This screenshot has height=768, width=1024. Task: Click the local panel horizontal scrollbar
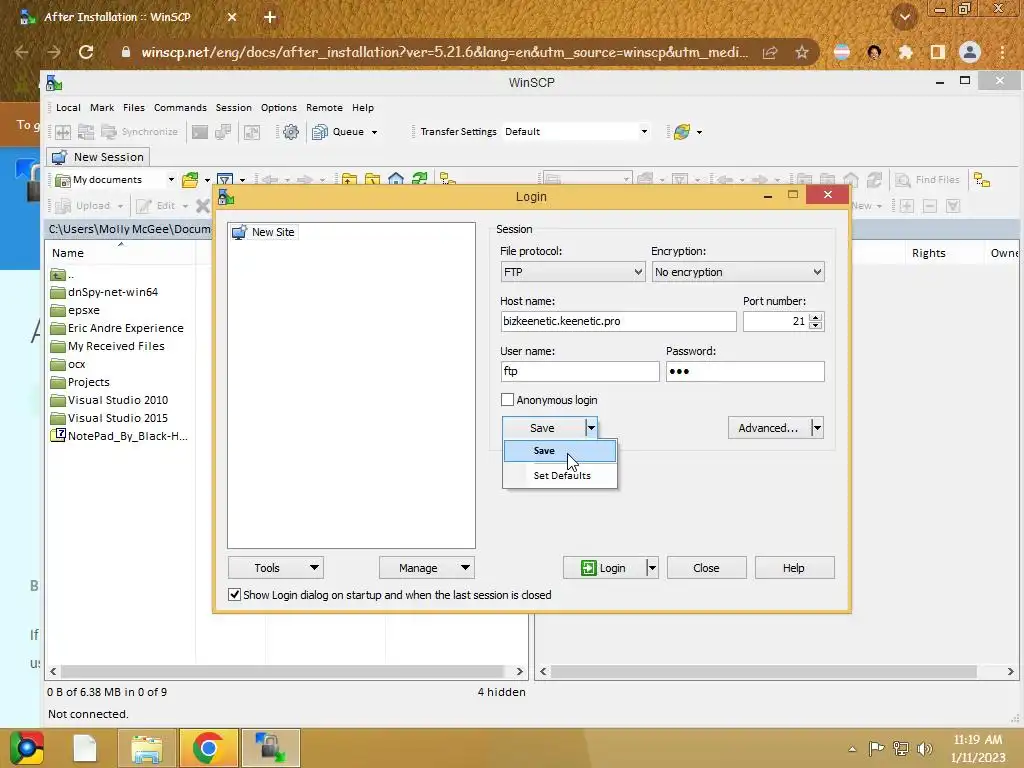coord(287,671)
